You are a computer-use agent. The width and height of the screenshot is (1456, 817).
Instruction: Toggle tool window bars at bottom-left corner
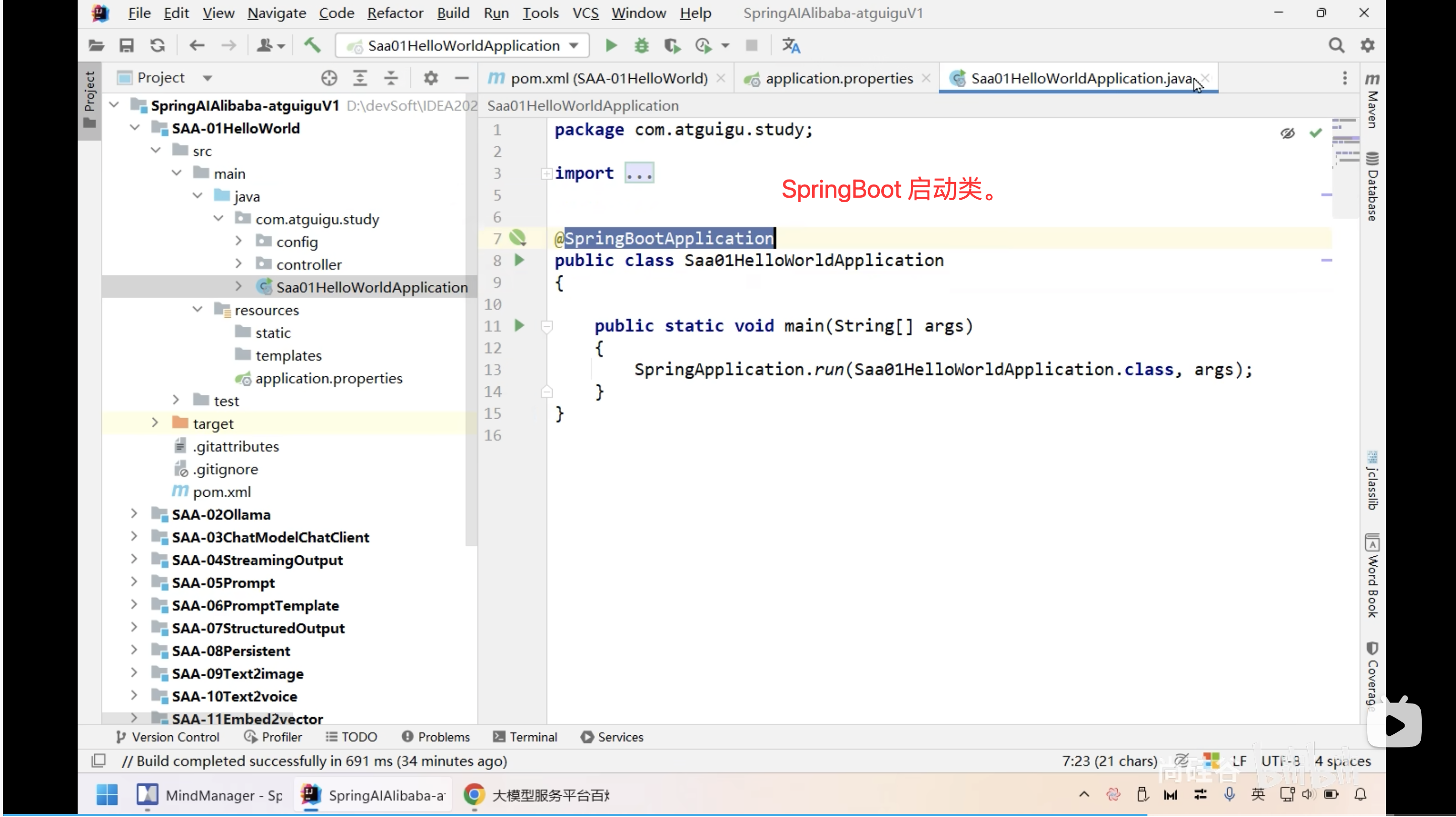[98, 761]
